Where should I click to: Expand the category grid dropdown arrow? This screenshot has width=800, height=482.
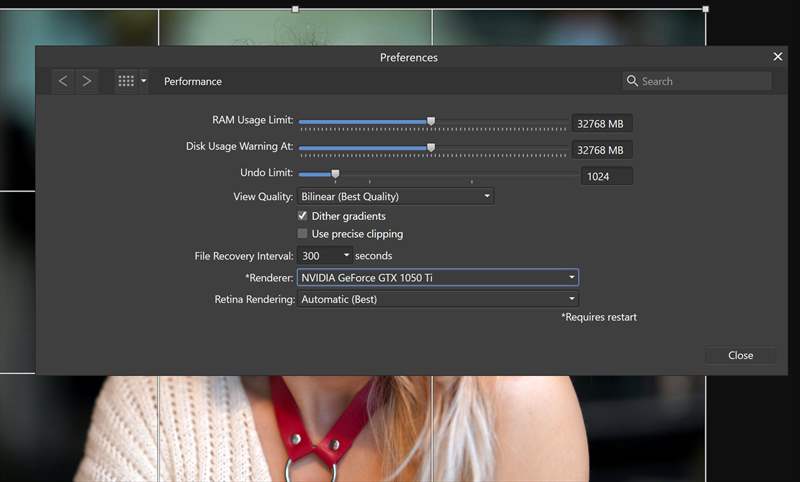tap(143, 81)
